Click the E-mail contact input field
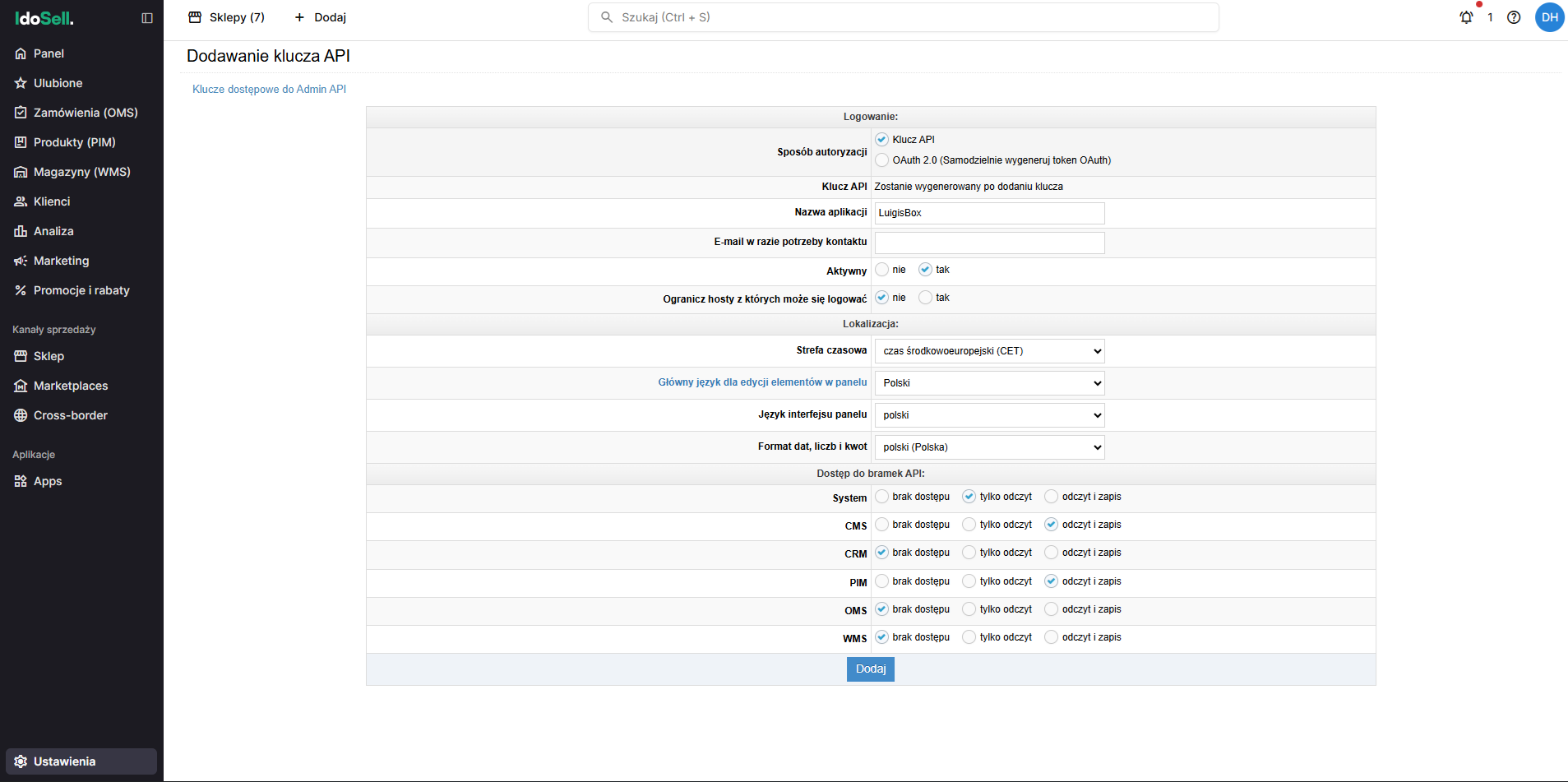The height and width of the screenshot is (782, 1568). click(989, 243)
